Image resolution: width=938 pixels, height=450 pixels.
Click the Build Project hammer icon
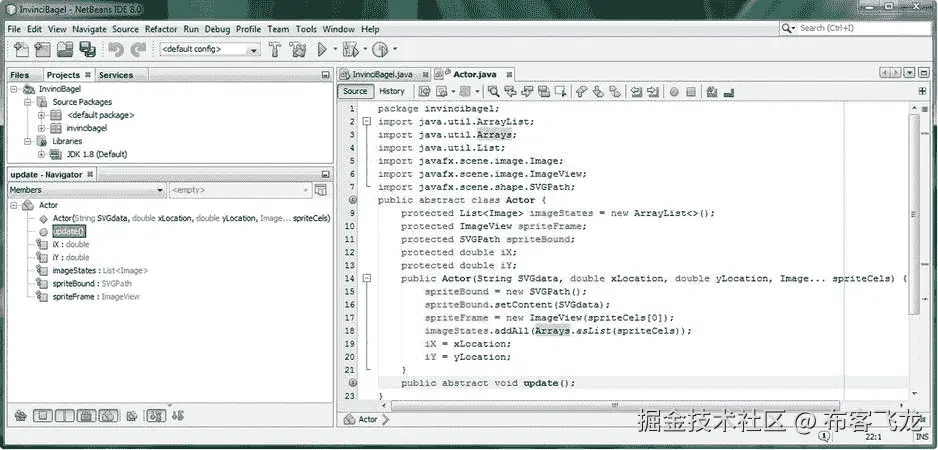275,50
